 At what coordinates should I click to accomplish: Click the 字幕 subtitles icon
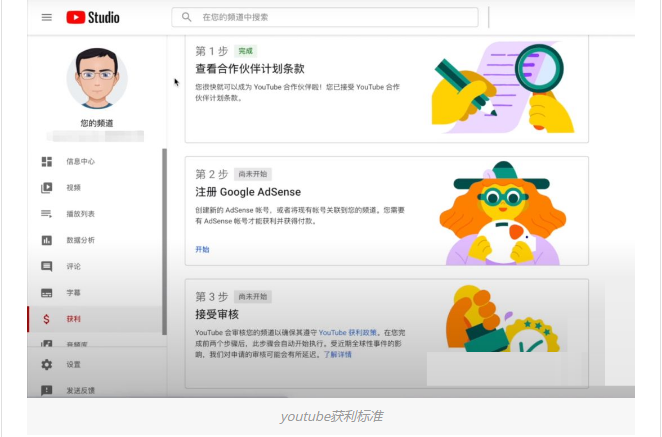tap(46, 293)
